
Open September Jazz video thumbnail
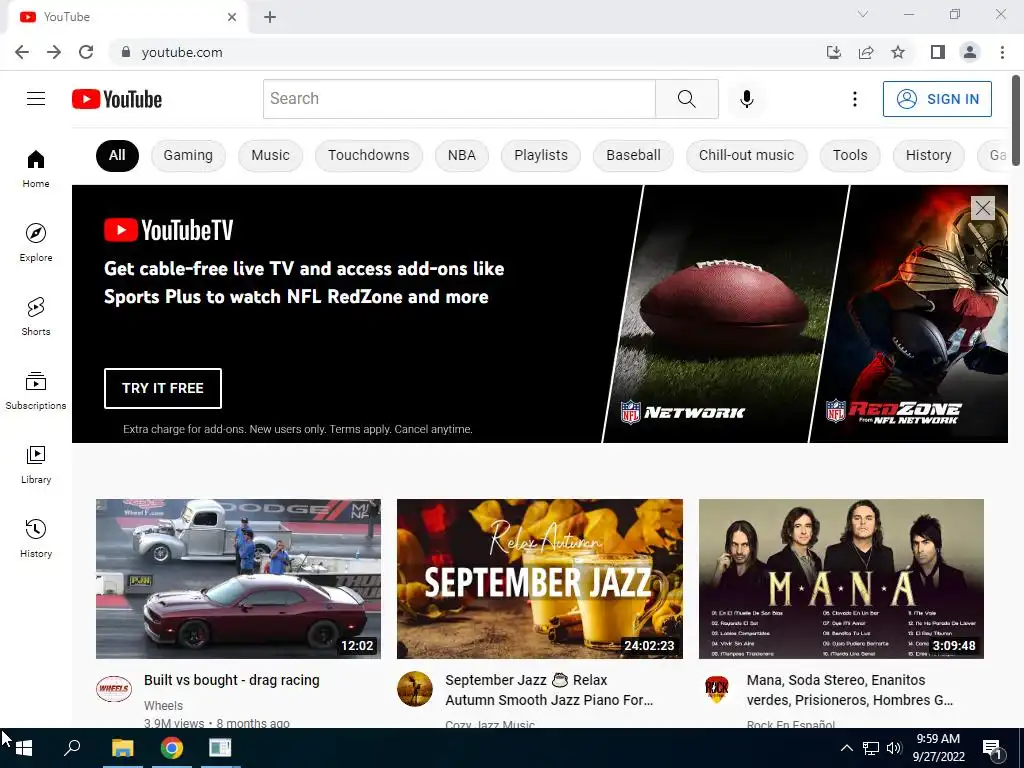coord(539,579)
